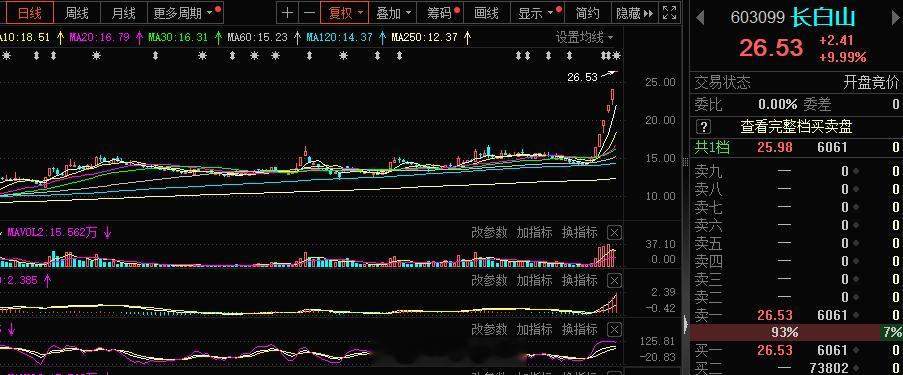The width and height of the screenshot is (903, 375).
Task: Click 加指标 in the 125.81 indicator panel
Action: [534, 329]
